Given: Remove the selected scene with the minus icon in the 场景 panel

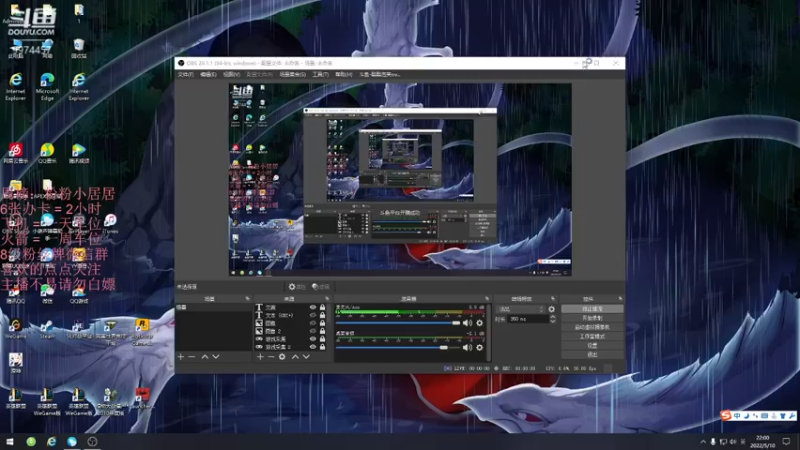Looking at the screenshot, I should 192,357.
